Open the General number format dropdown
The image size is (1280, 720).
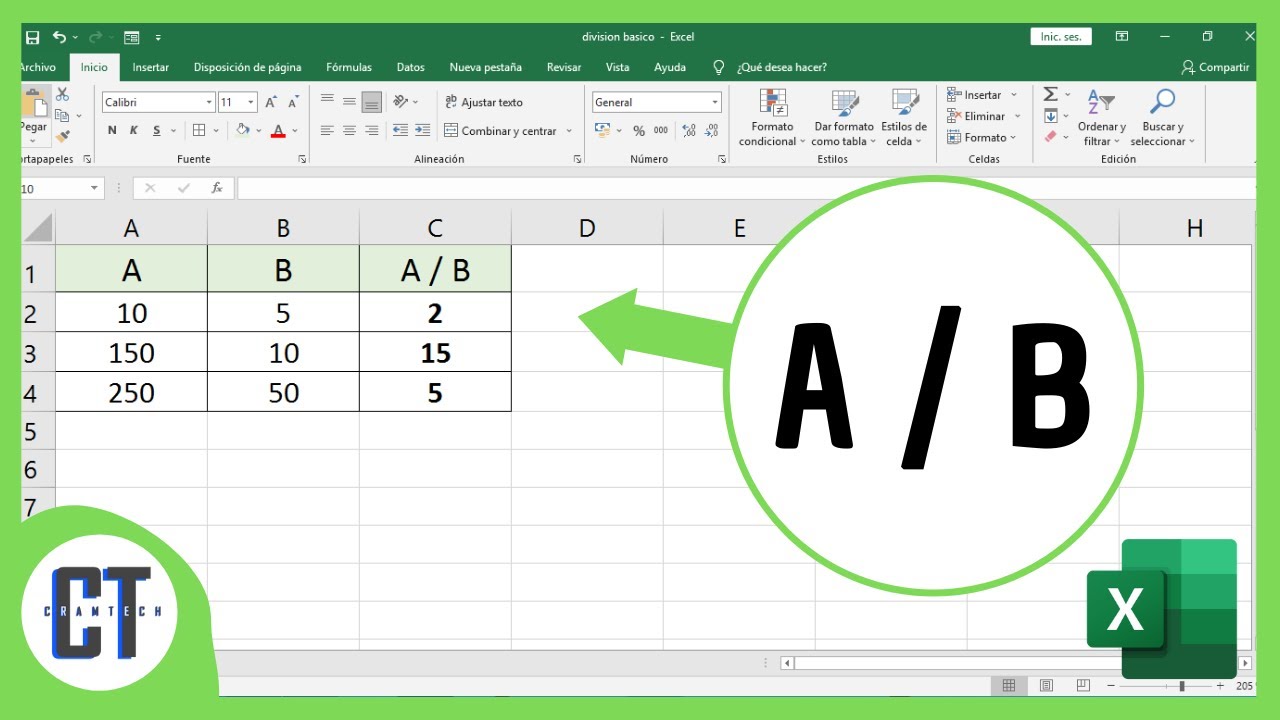pyautogui.click(x=715, y=102)
